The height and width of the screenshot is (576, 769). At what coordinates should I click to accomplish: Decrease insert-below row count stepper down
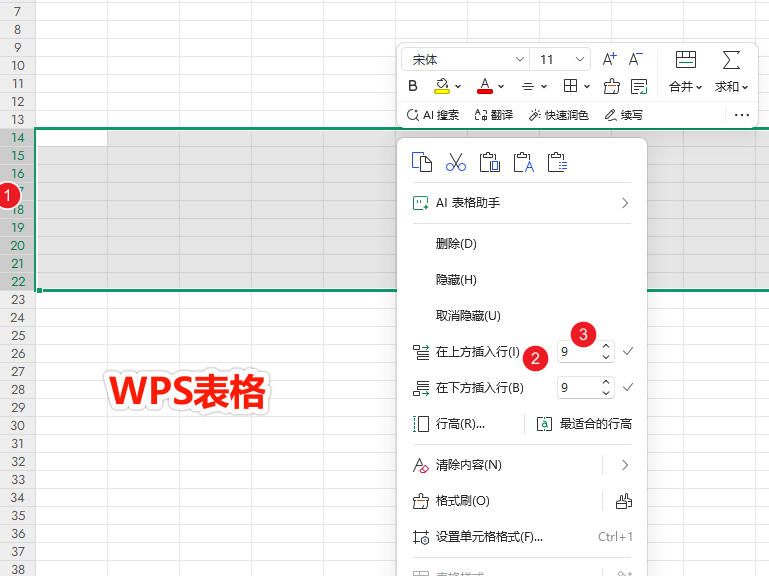point(606,393)
